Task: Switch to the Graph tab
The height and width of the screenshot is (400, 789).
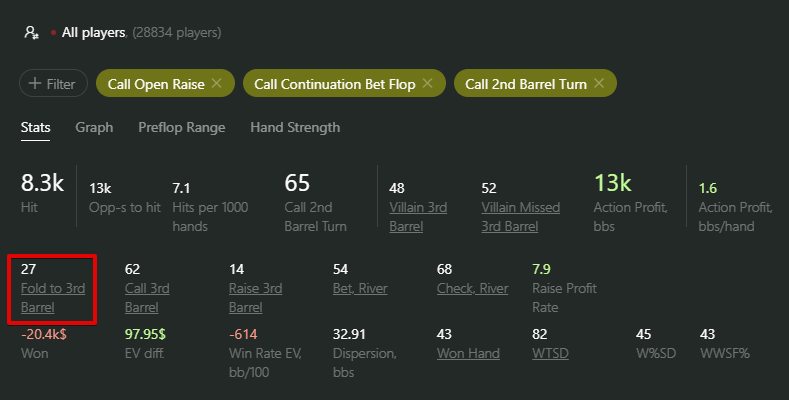Action: point(94,127)
